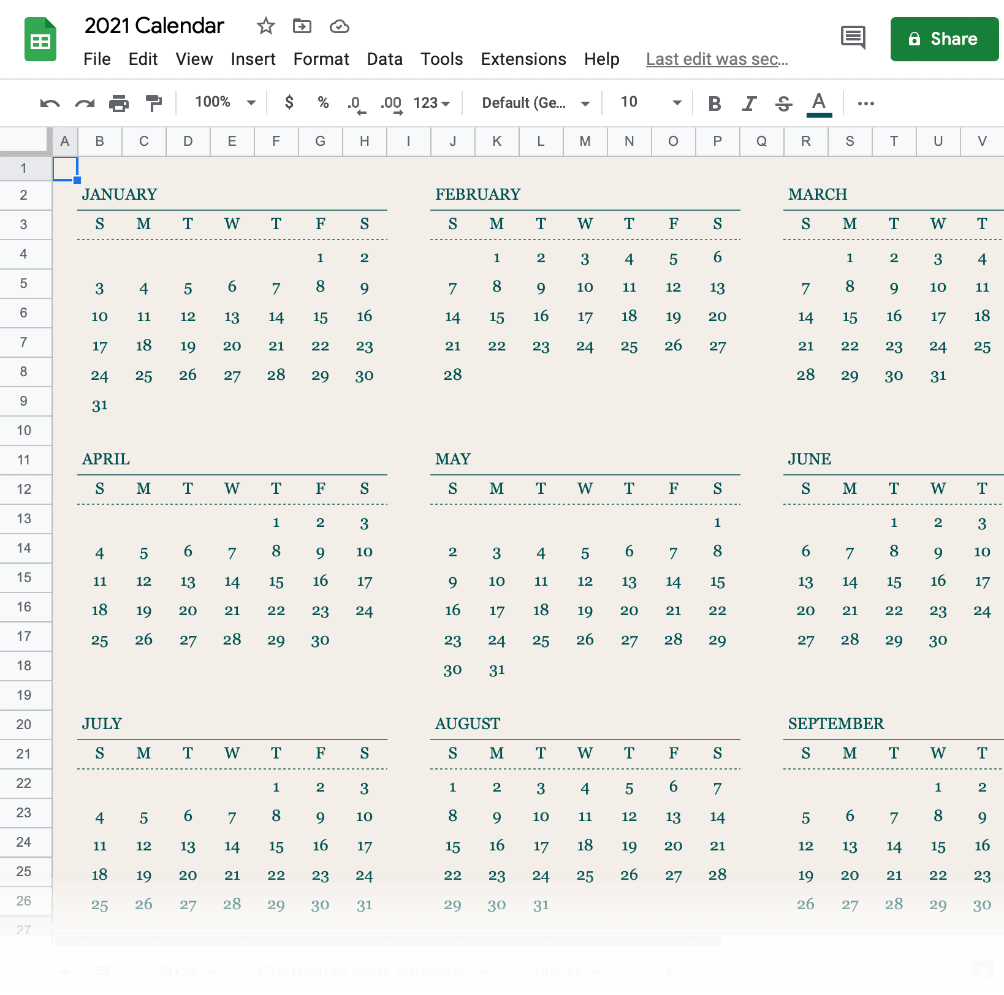
Task: Click the Undo icon
Action: coord(50,102)
